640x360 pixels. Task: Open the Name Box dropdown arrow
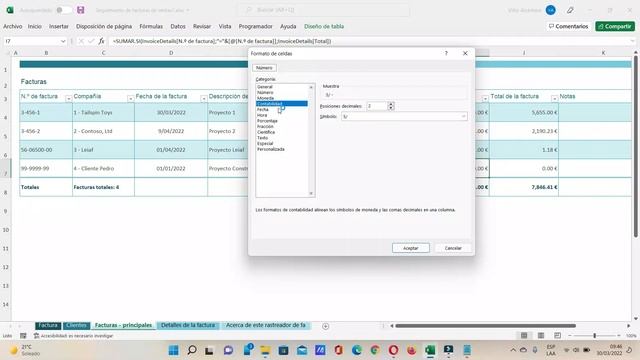coord(63,41)
